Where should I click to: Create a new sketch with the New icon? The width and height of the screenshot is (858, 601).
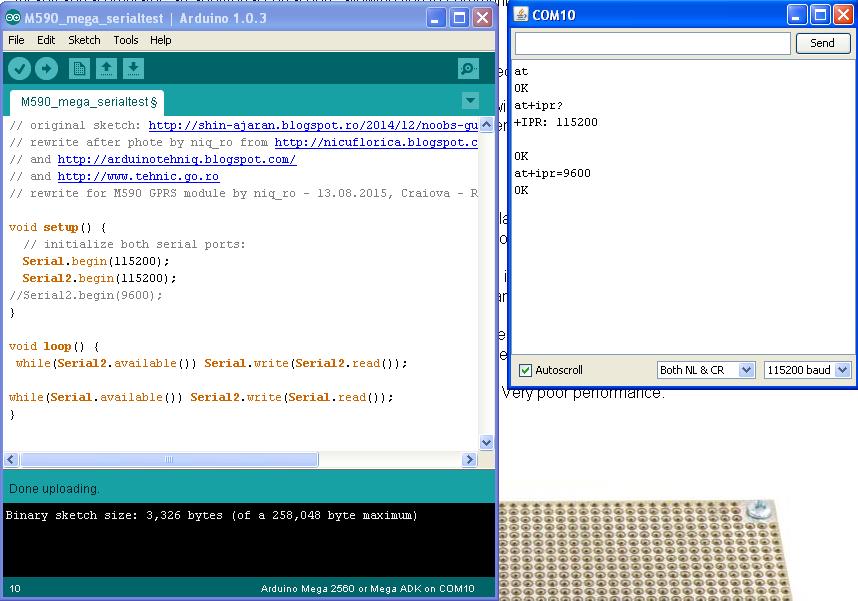pyautogui.click(x=79, y=69)
